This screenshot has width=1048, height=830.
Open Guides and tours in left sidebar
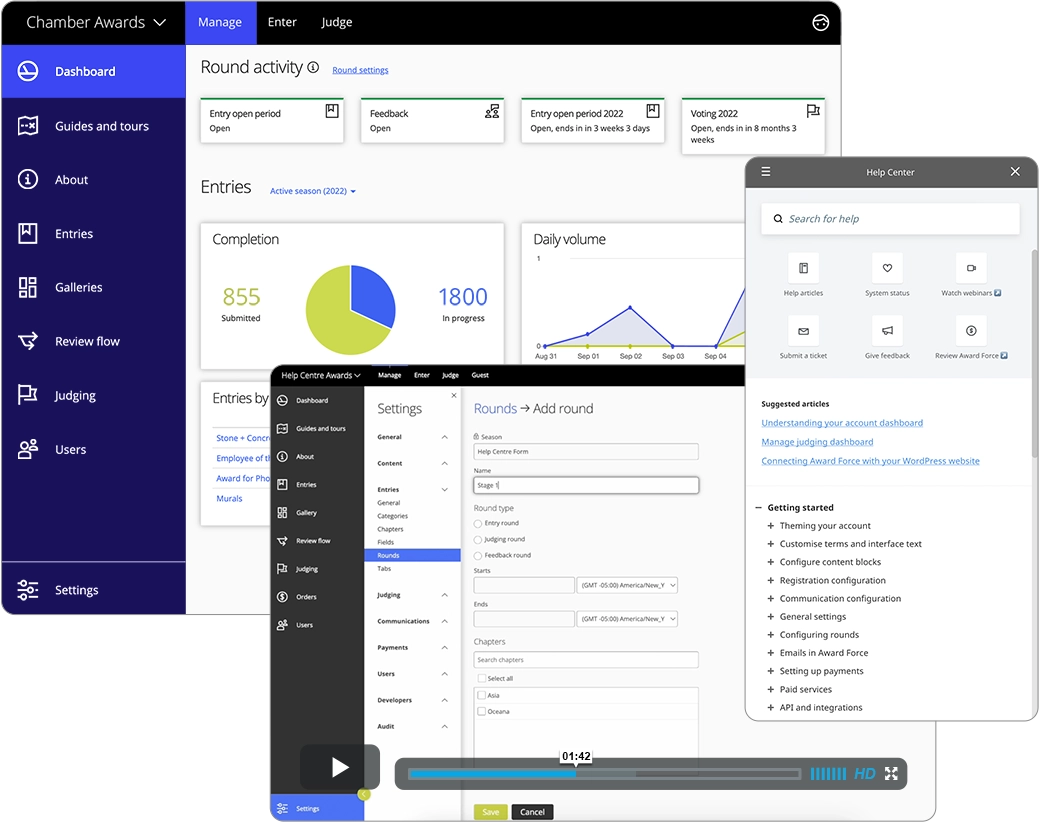pyautogui.click(x=101, y=126)
